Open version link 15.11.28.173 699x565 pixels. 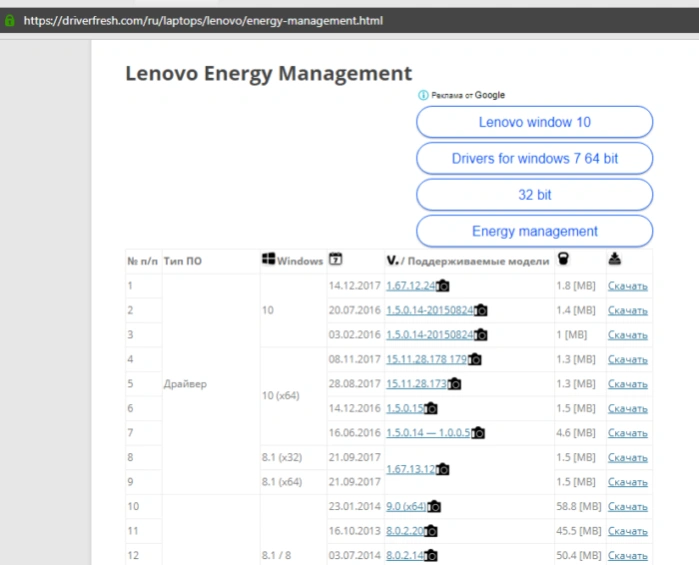coord(416,384)
